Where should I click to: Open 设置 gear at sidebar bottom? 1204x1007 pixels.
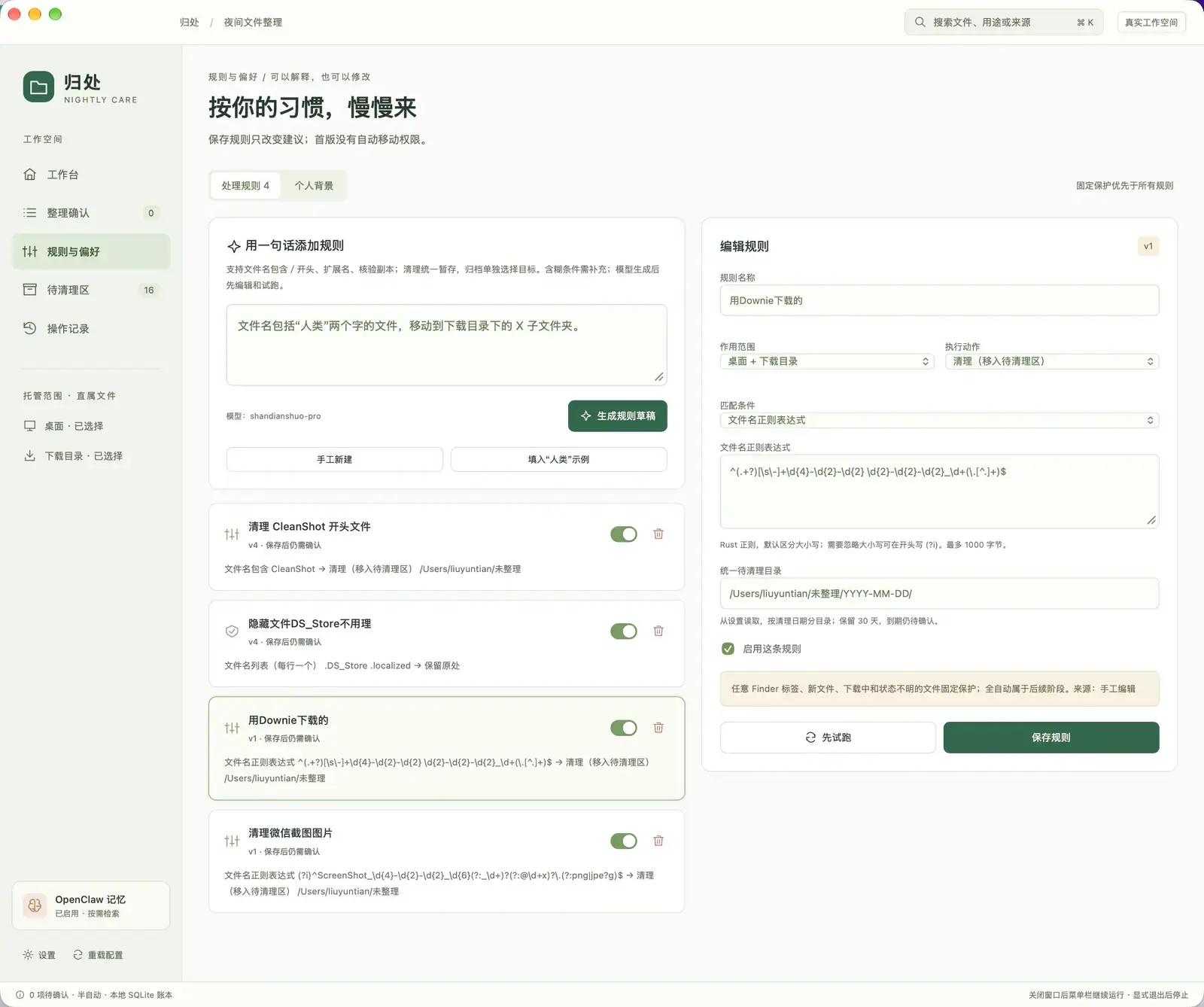click(x=39, y=955)
